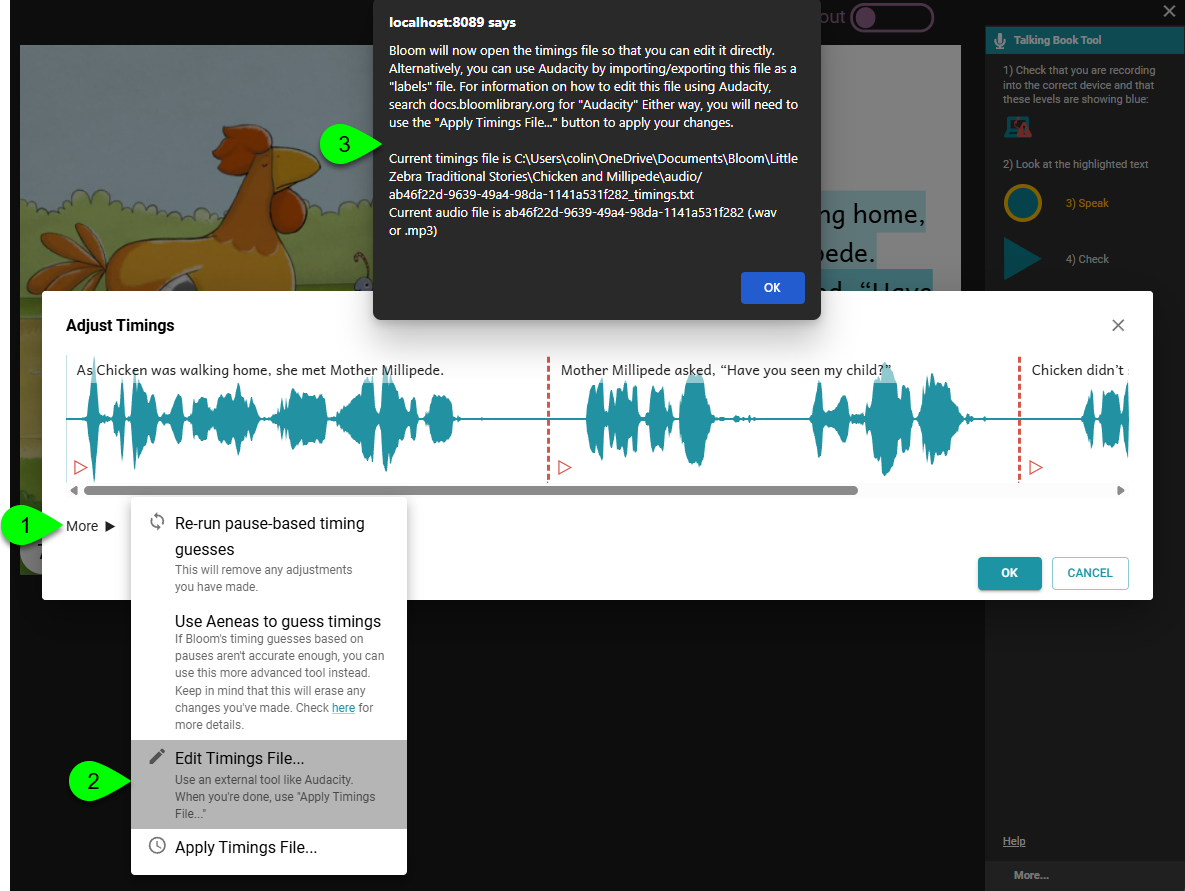Open More... at the bottom of the tool panel

[1031, 875]
